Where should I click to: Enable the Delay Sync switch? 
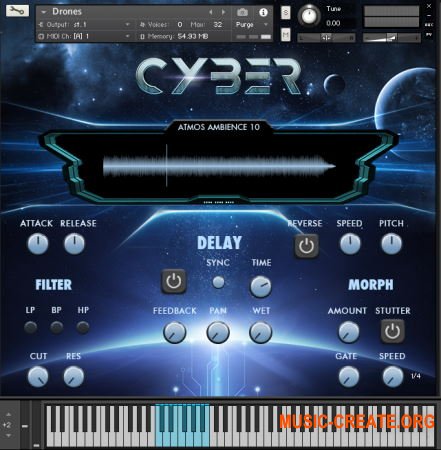pyautogui.click(x=218, y=282)
